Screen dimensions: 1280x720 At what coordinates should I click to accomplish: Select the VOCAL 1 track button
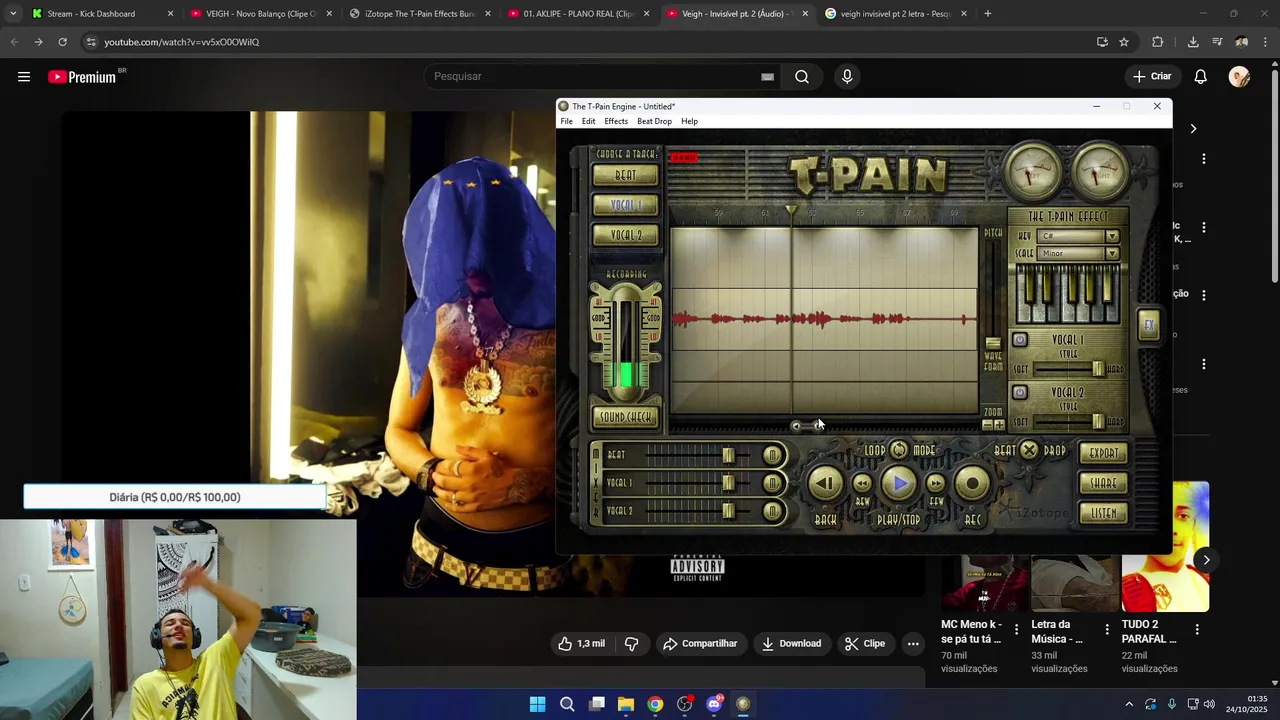[625, 205]
